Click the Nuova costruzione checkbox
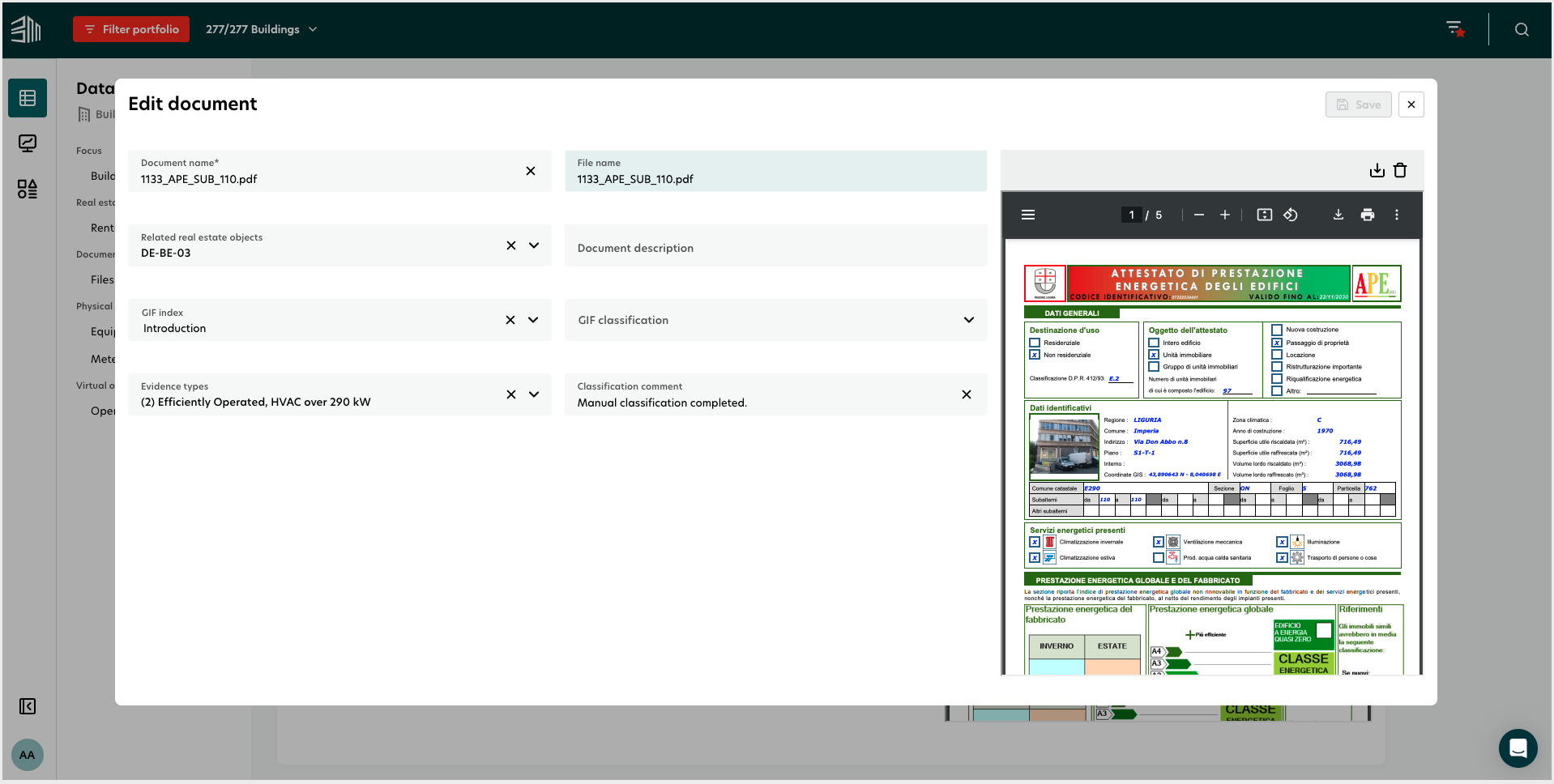1554x784 pixels. pos(1277,330)
